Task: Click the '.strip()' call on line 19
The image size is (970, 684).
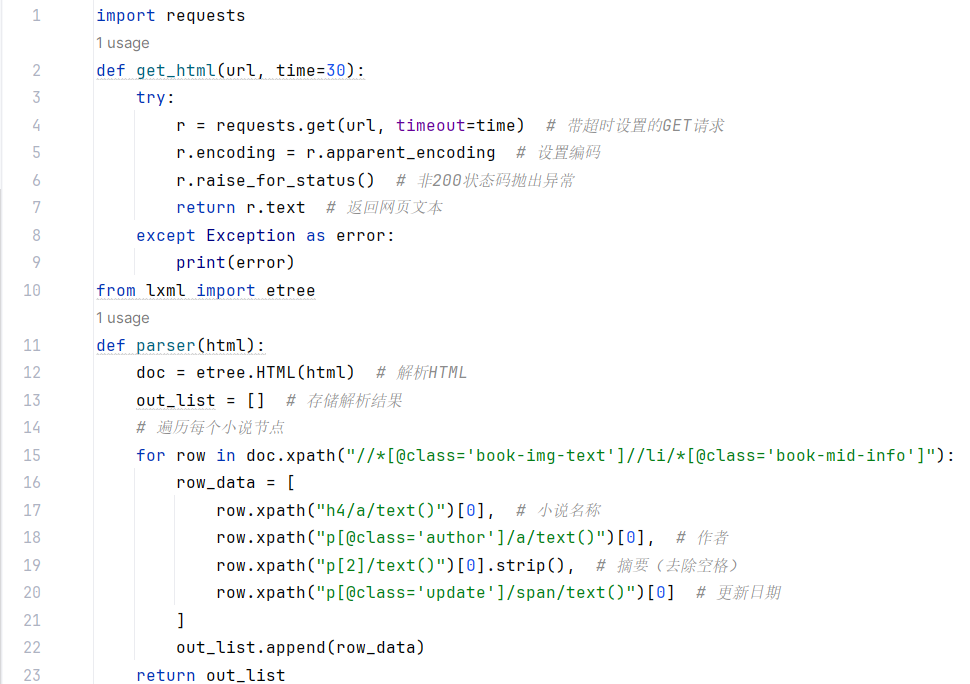Action: pyautogui.click(x=526, y=565)
